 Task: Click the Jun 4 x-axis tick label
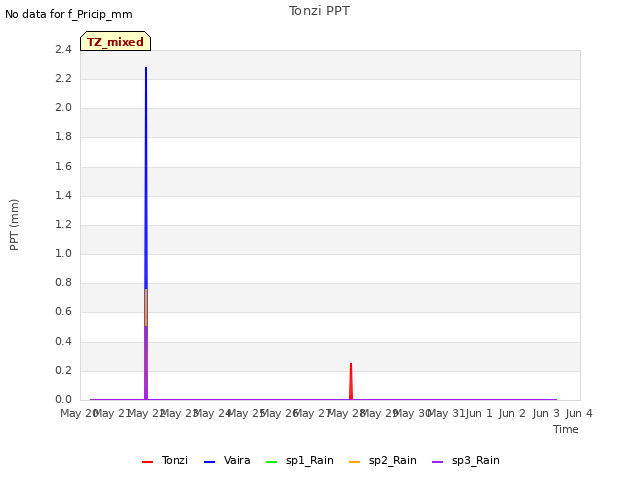pos(579,413)
